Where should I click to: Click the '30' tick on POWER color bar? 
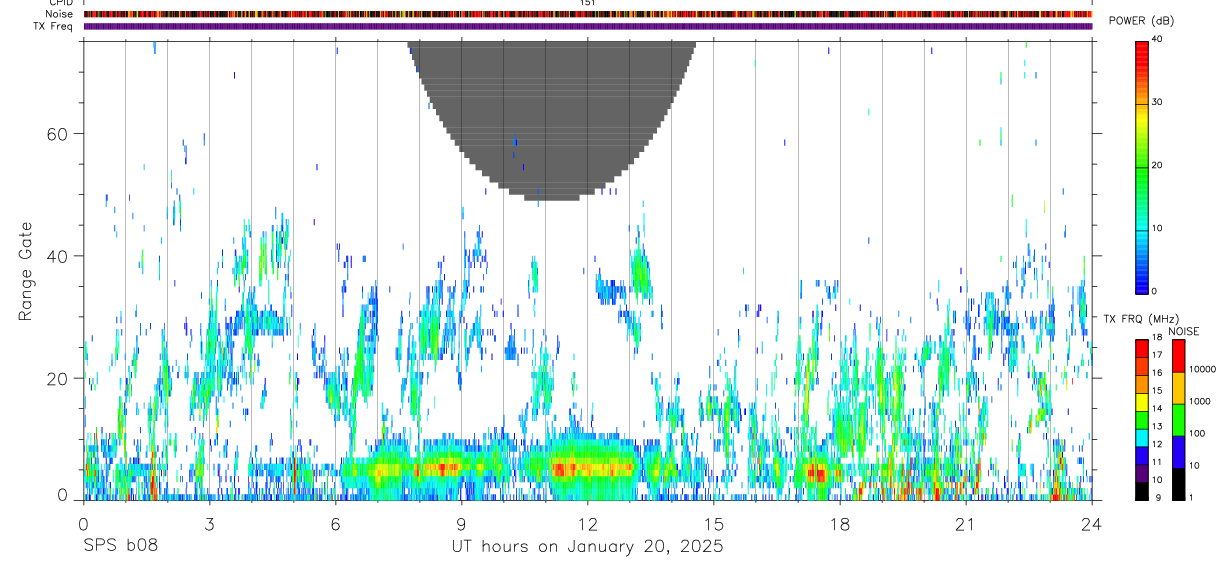click(1159, 102)
